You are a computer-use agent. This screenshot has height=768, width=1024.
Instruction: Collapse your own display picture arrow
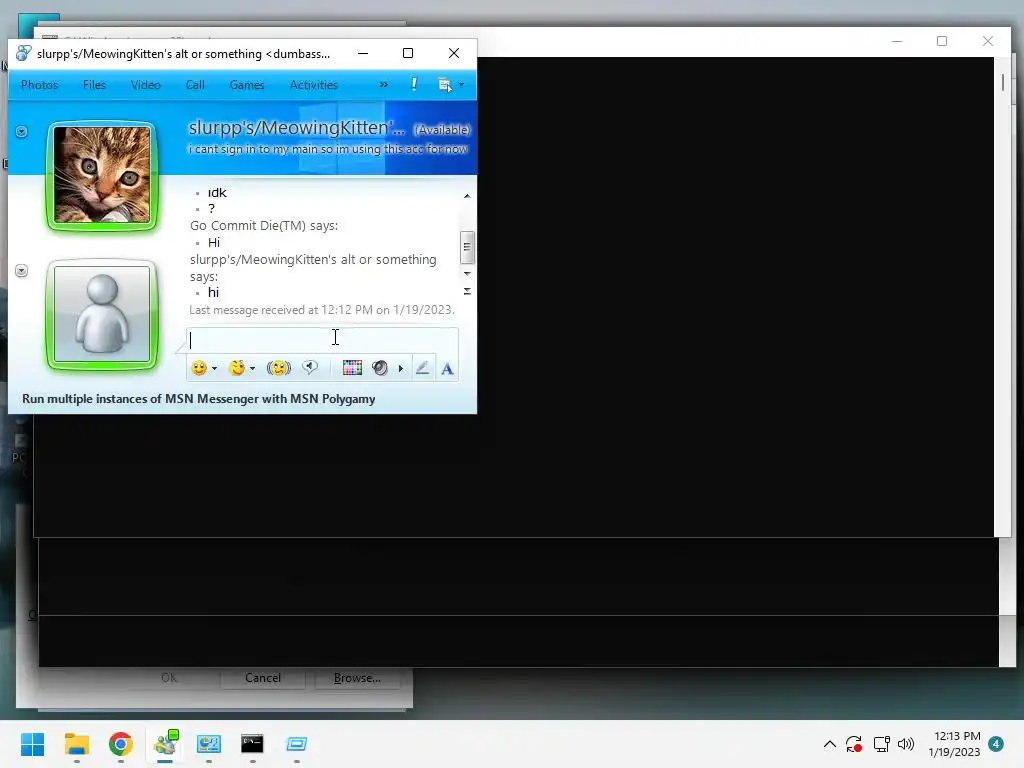point(22,271)
